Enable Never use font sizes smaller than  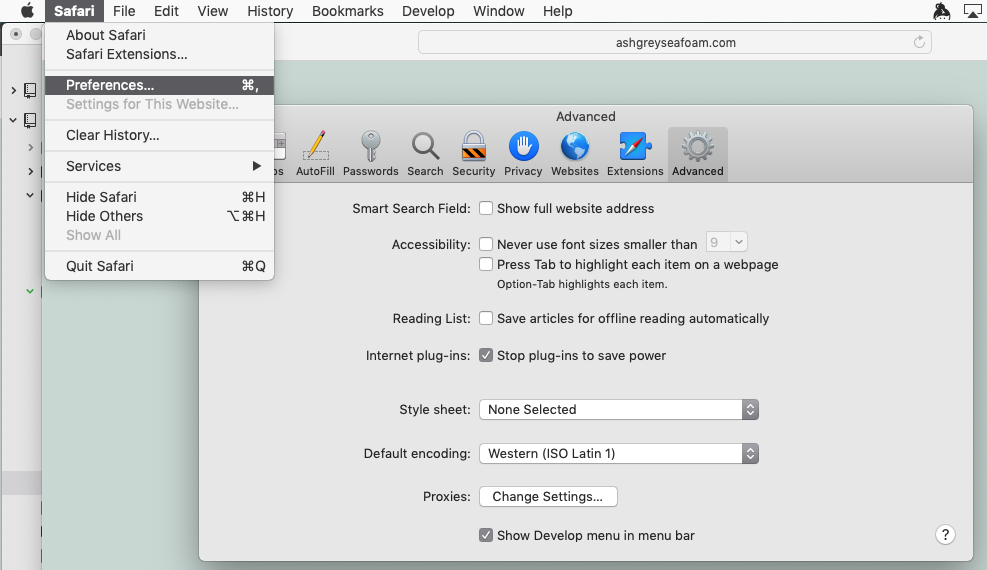(x=486, y=244)
